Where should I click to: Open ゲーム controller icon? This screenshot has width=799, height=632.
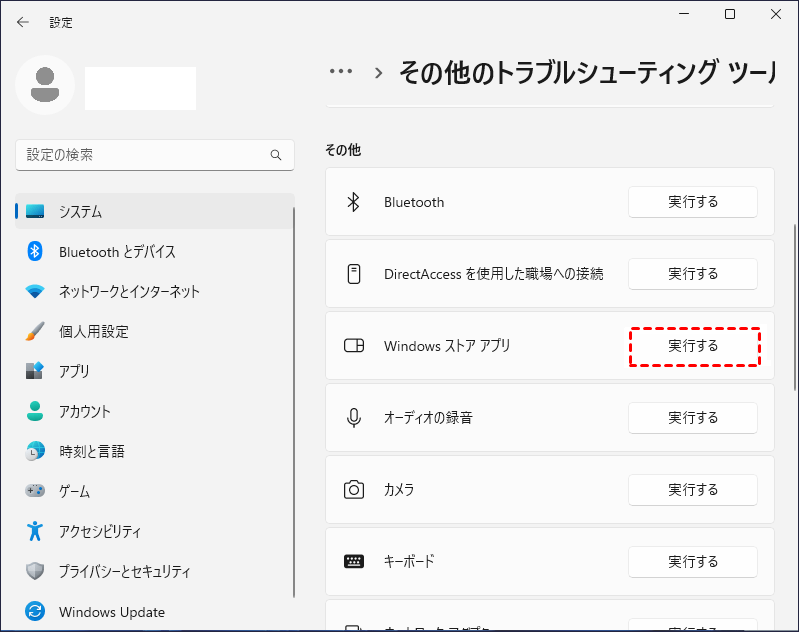(x=35, y=492)
